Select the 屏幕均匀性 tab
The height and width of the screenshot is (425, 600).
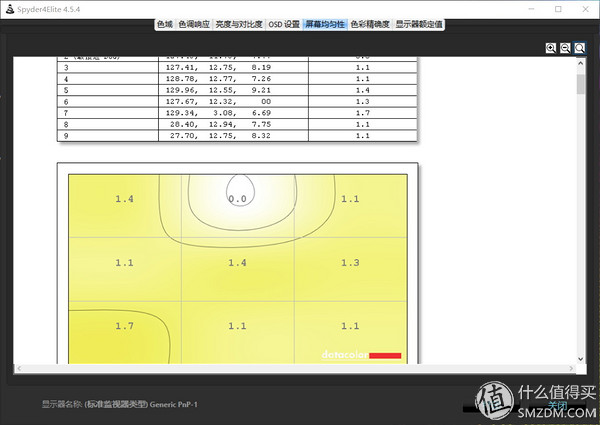pyautogui.click(x=325, y=24)
